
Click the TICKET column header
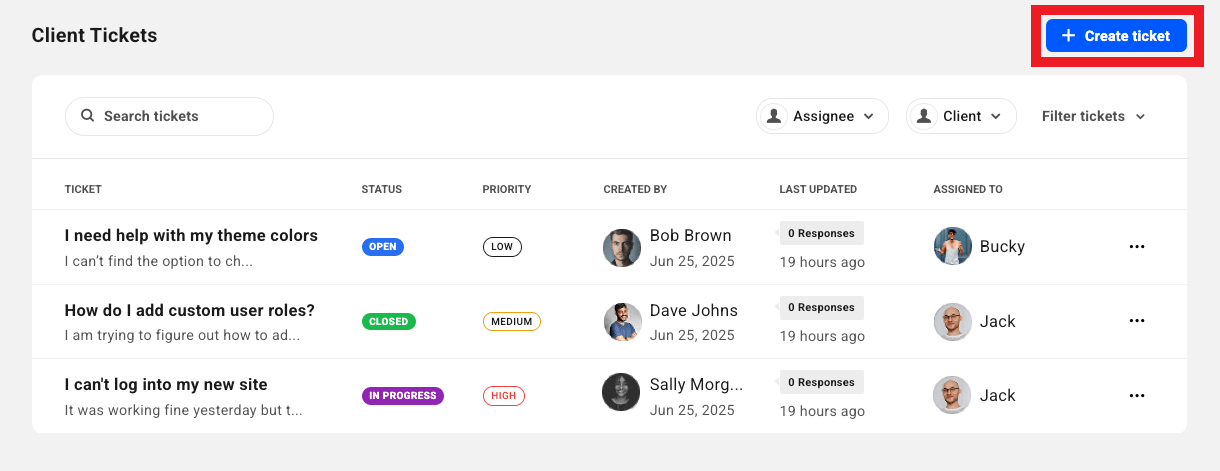(x=83, y=189)
